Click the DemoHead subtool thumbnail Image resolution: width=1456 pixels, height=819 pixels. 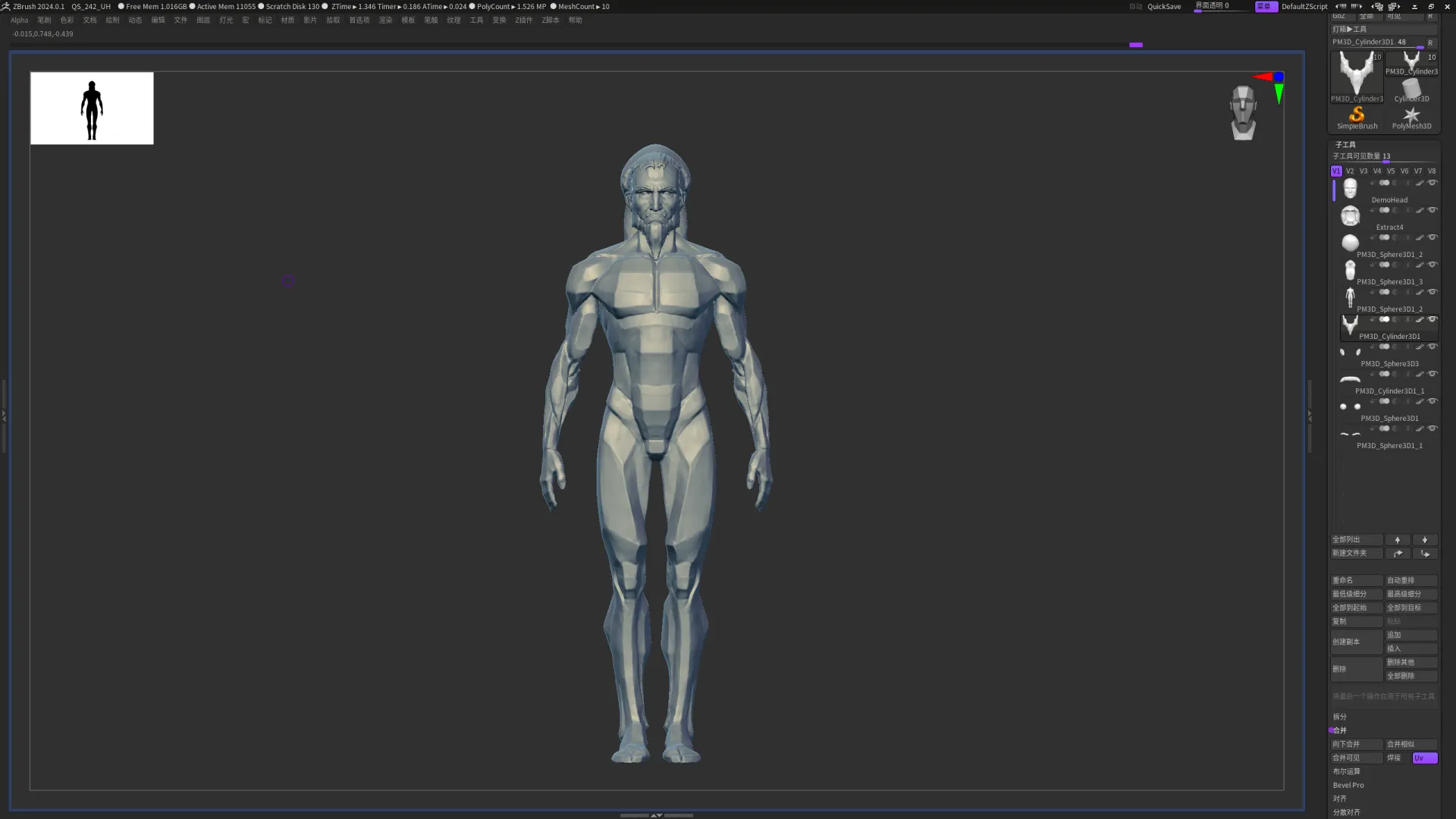[x=1350, y=189]
